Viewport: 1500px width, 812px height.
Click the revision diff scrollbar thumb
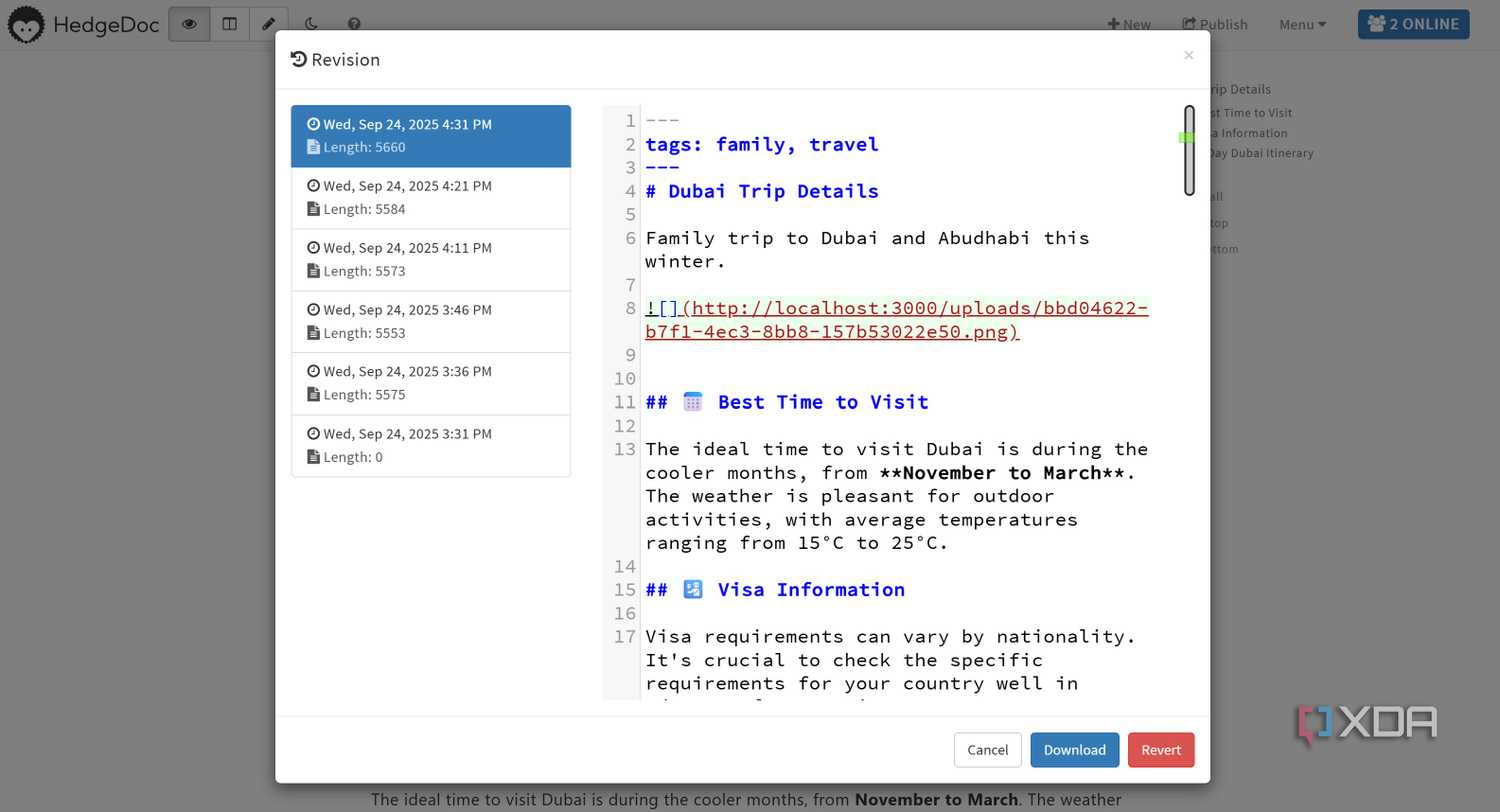1188,150
